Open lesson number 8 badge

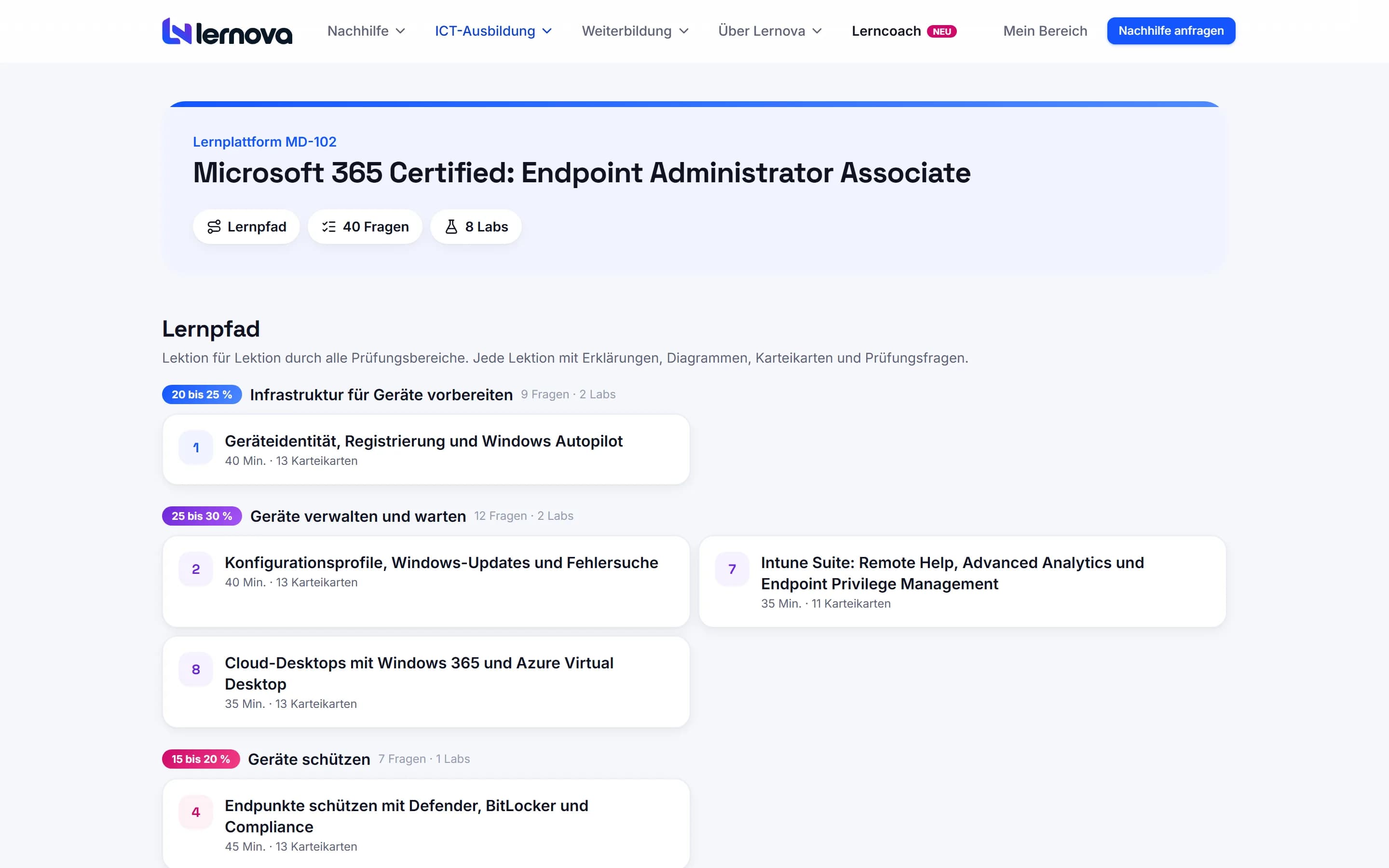pos(196,669)
